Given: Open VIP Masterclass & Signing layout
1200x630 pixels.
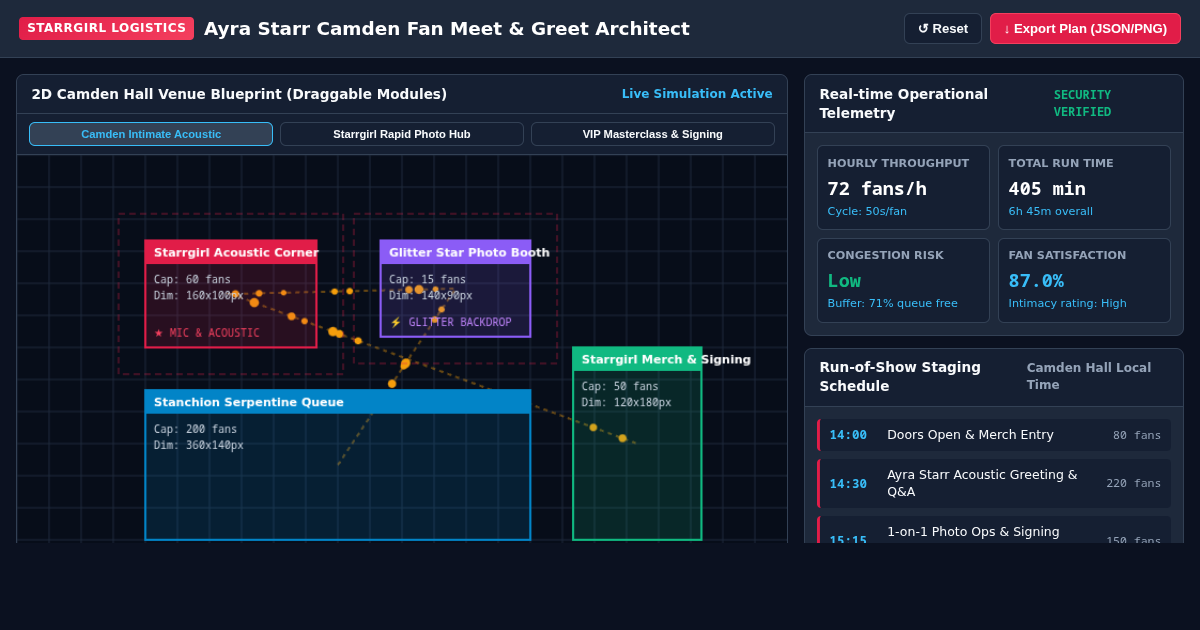Looking at the screenshot, I should point(653,134).
